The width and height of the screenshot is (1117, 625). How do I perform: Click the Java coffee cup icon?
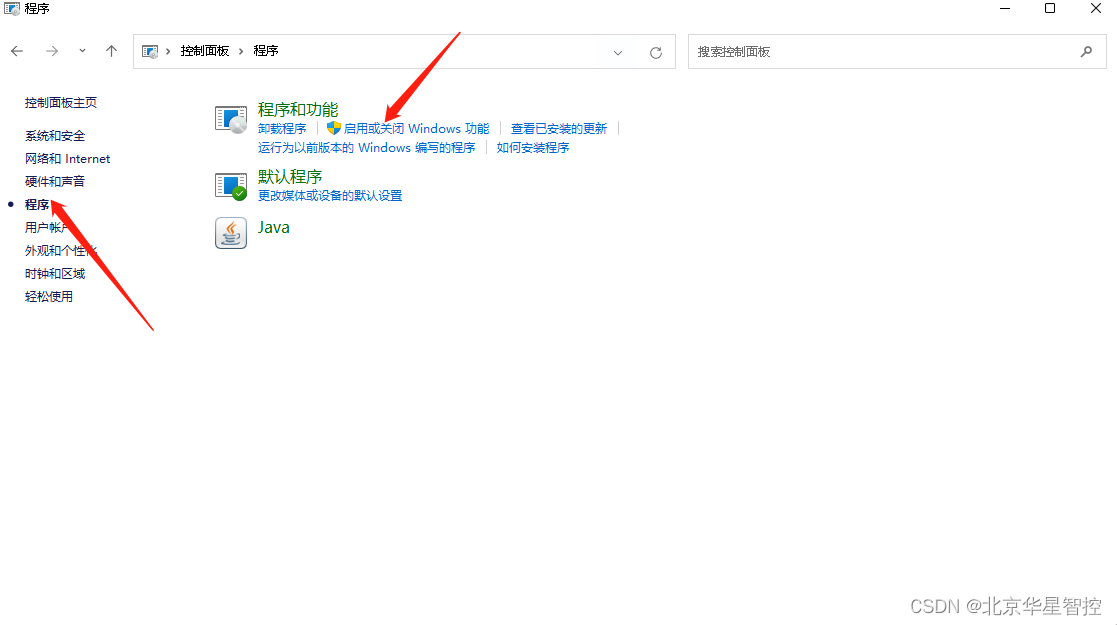point(231,233)
